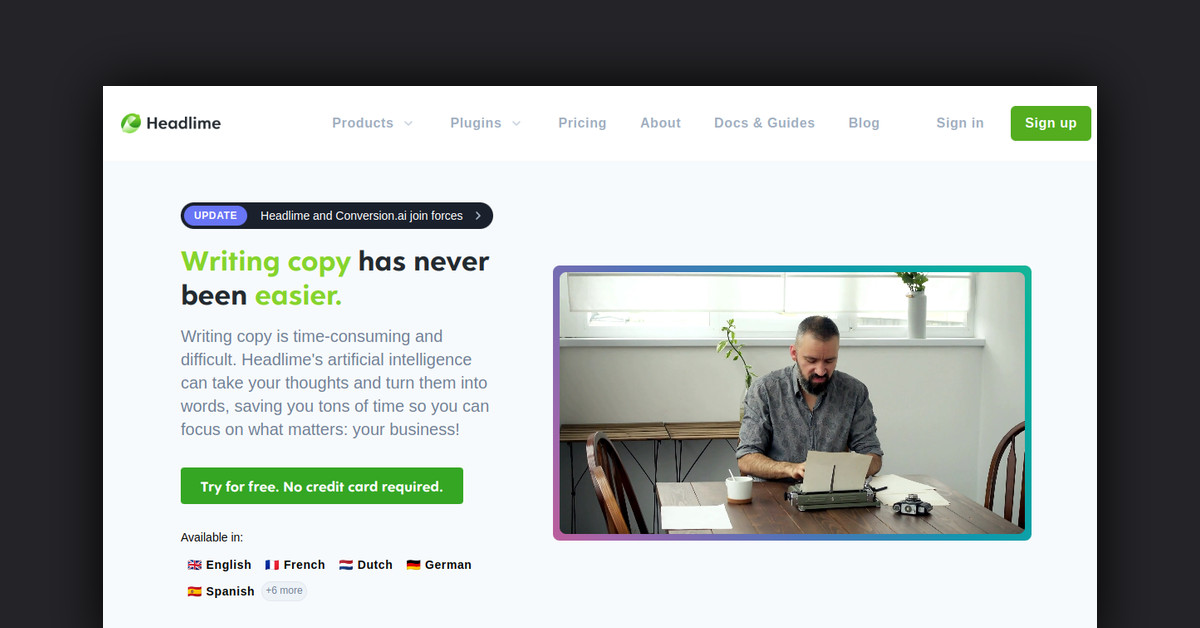The height and width of the screenshot is (628, 1200).
Task: Expand the Products dropdown chevron
Action: pos(408,124)
